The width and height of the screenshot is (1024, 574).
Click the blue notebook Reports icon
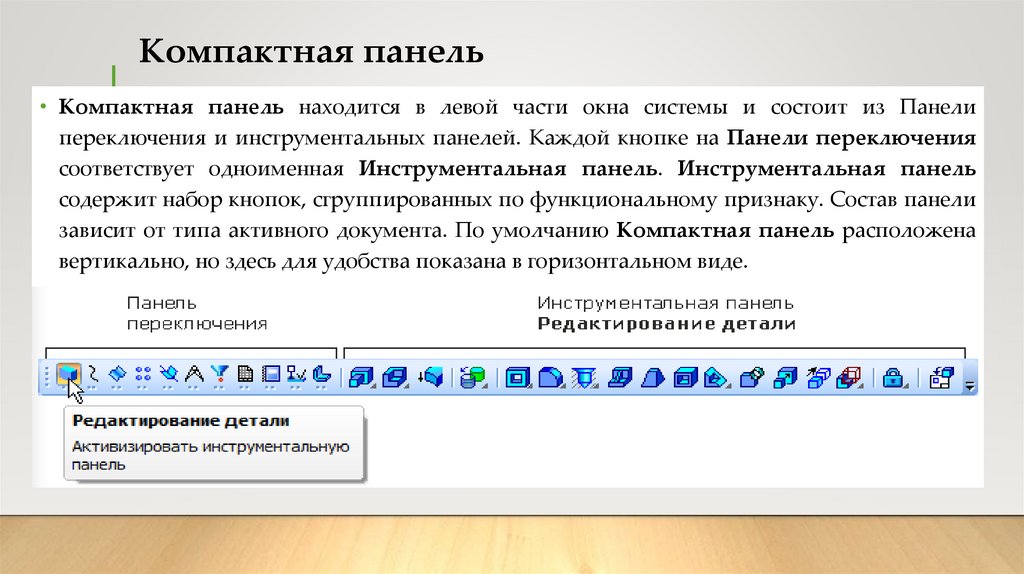click(270, 374)
